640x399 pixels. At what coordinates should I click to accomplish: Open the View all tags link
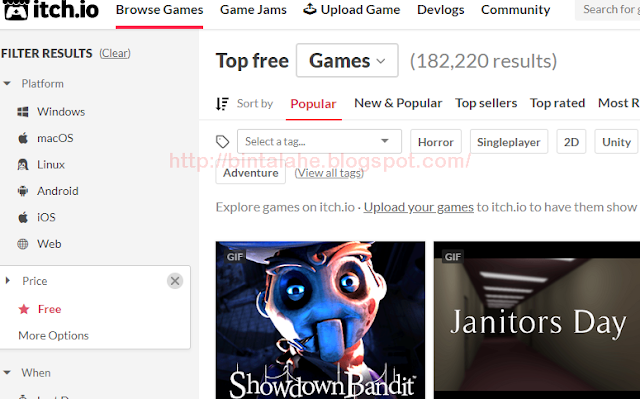click(x=329, y=173)
